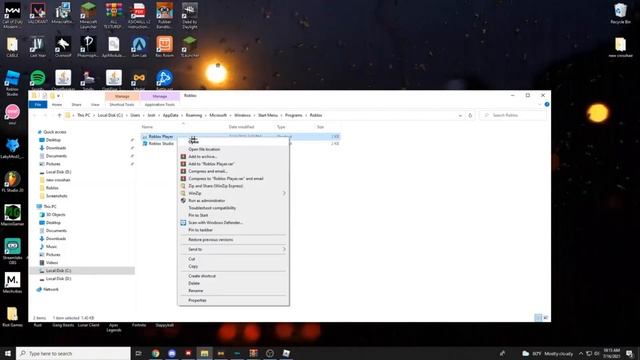This screenshot has width=640, height=360.
Task: Click AppData in the address path
Action: click(171, 116)
